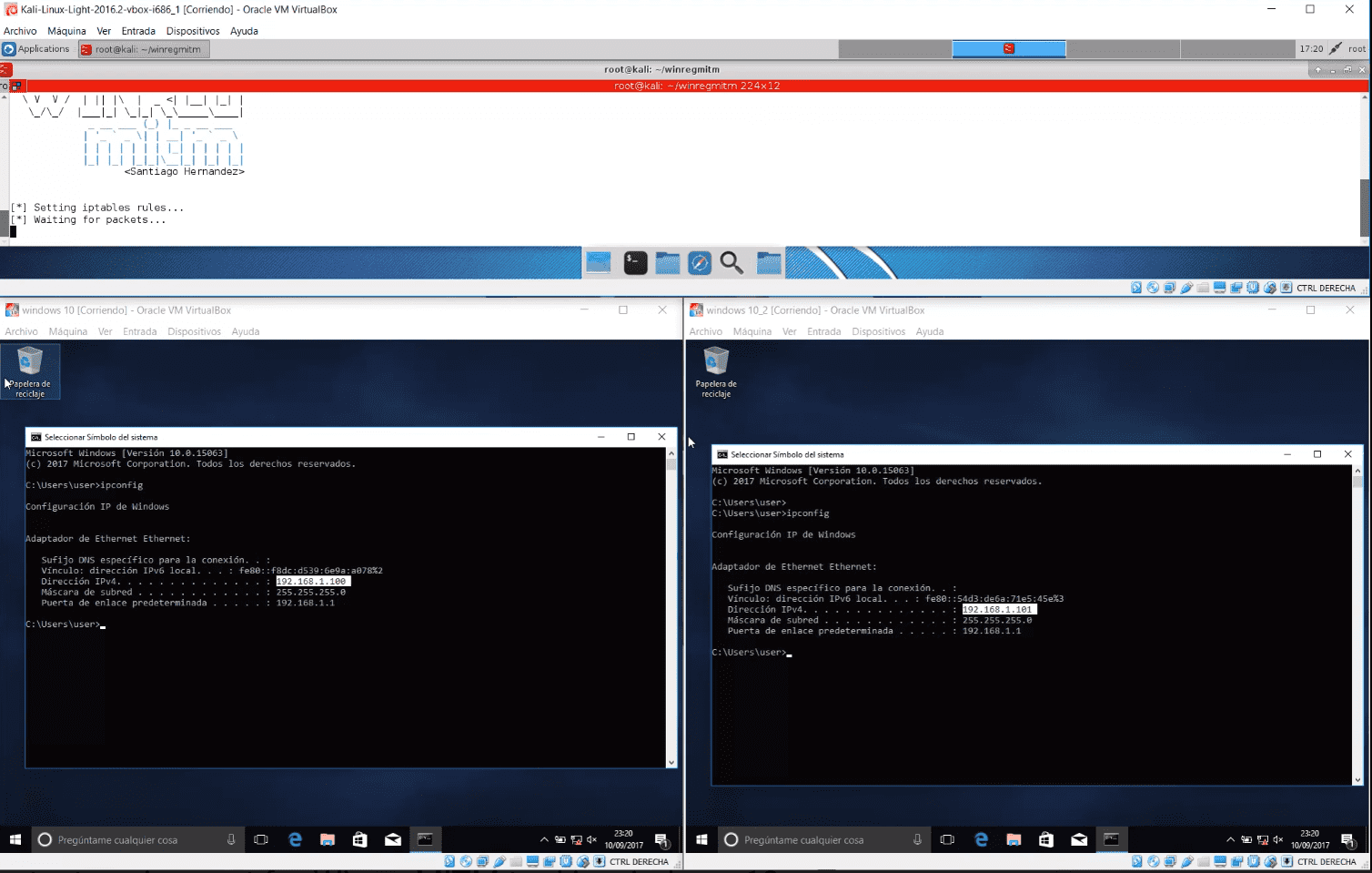Click hard disk icon in windows 10 VirtualBox status bar
The width and height of the screenshot is (1372, 873).
pyautogui.click(x=449, y=861)
